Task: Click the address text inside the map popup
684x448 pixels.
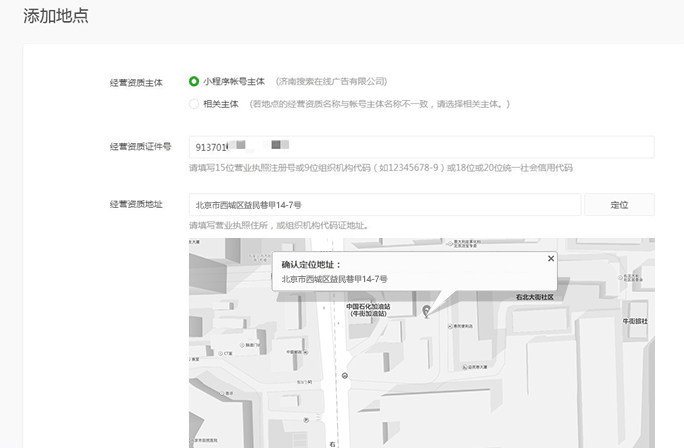Action: 334,279
